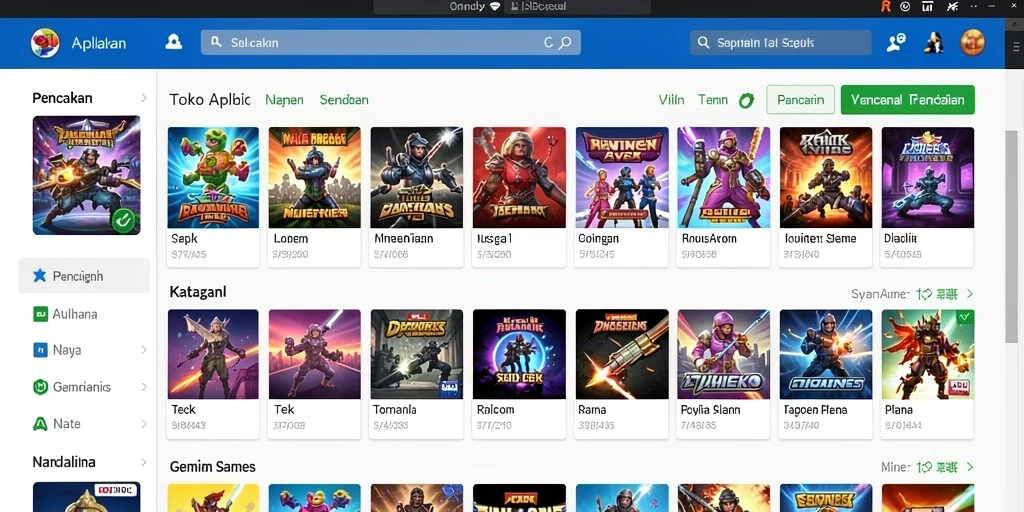Viewport: 1024px width, 512px height.
Task: Click the orange avatar icon at top right
Action: click(x=972, y=42)
